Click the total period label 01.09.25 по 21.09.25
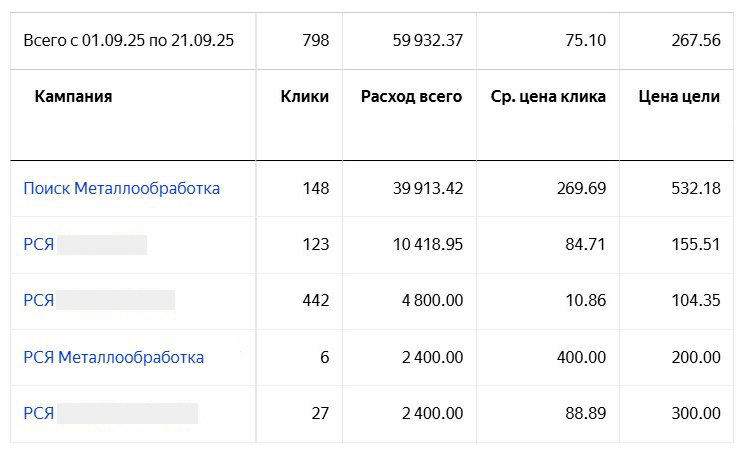The image size is (744, 452). (128, 40)
